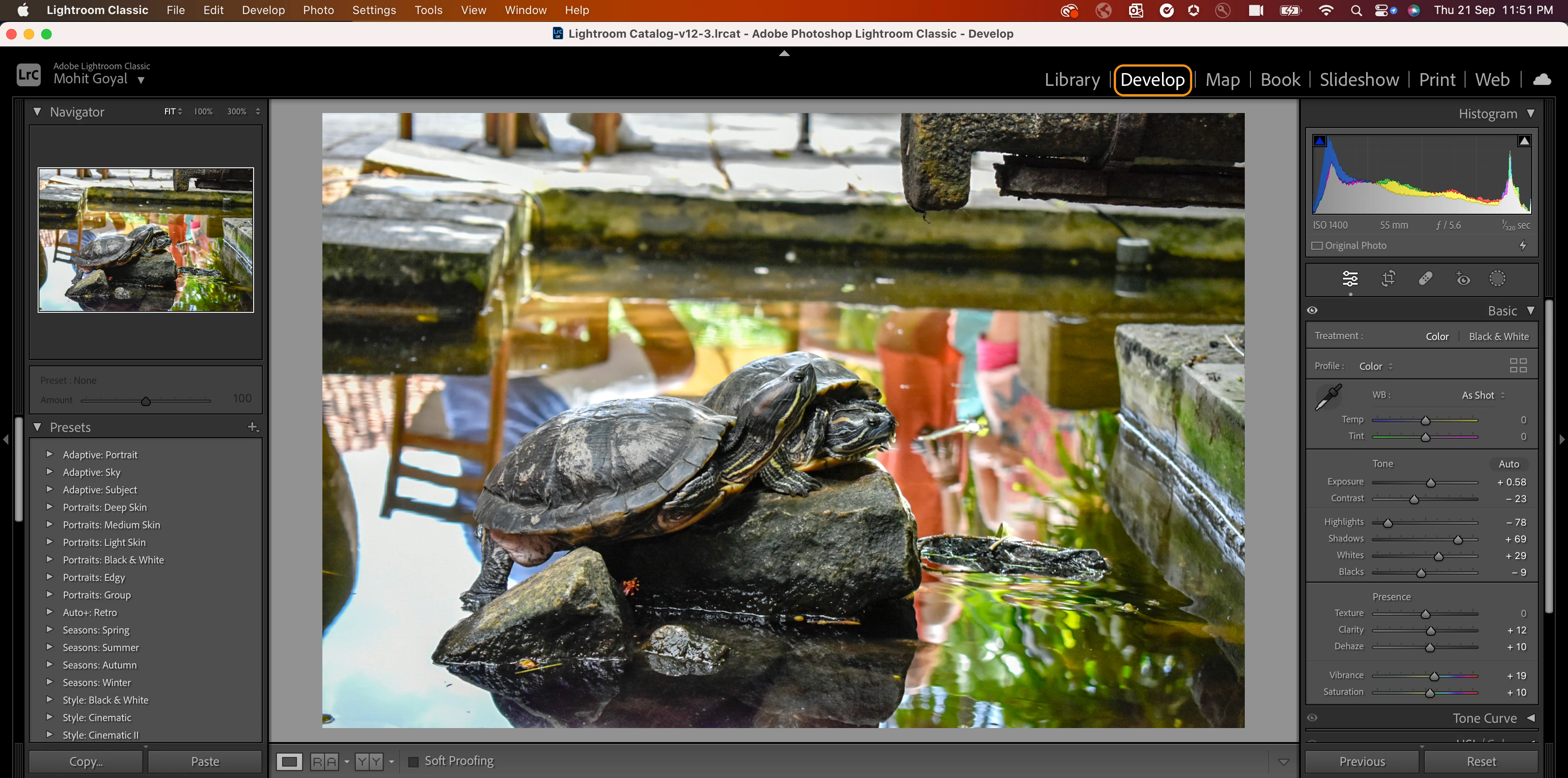1568x778 pixels.
Task: Click the Reset button
Action: pyautogui.click(x=1480, y=761)
